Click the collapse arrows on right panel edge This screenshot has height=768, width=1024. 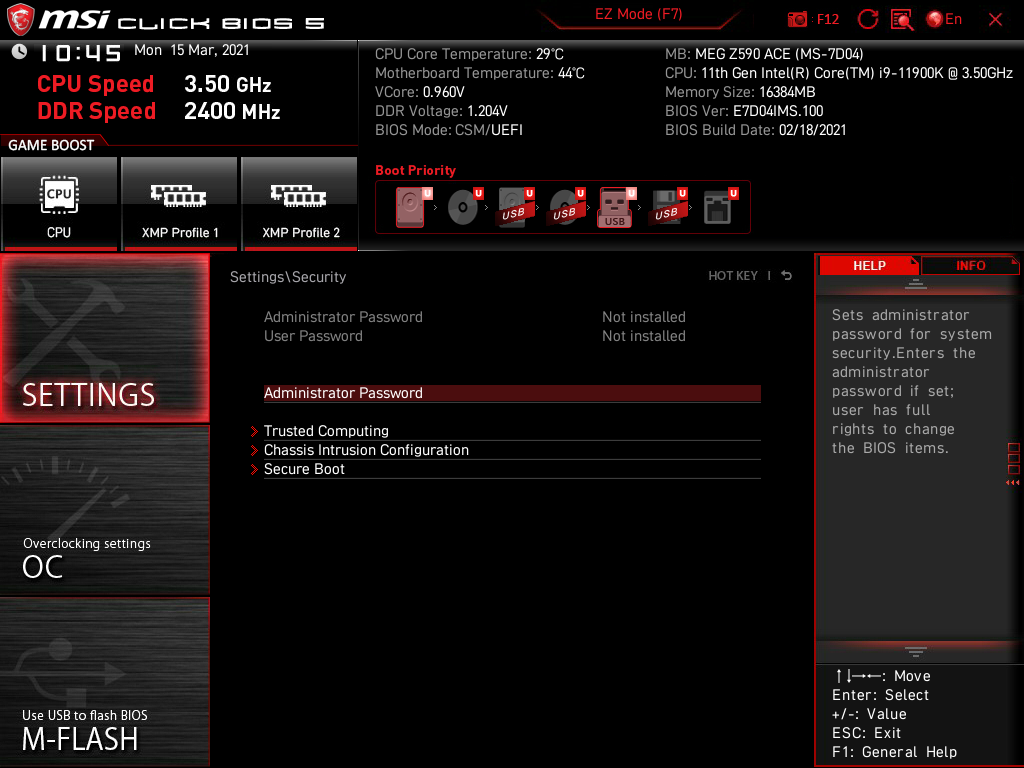1013,483
